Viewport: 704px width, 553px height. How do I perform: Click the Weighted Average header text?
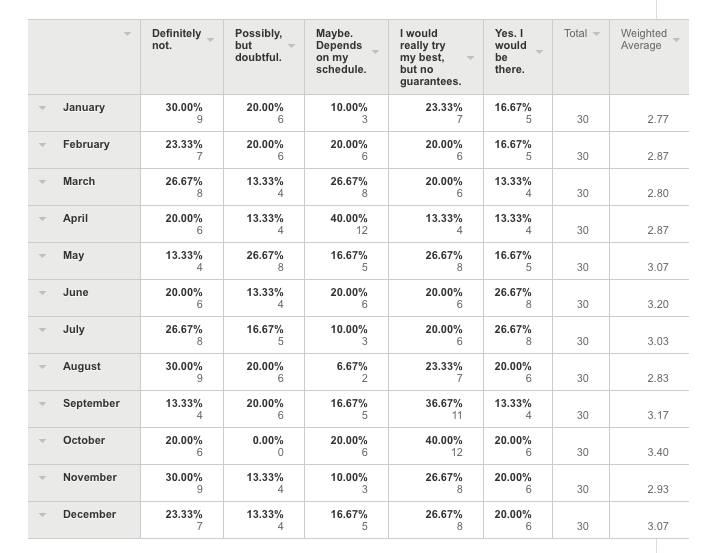[x=643, y=39]
